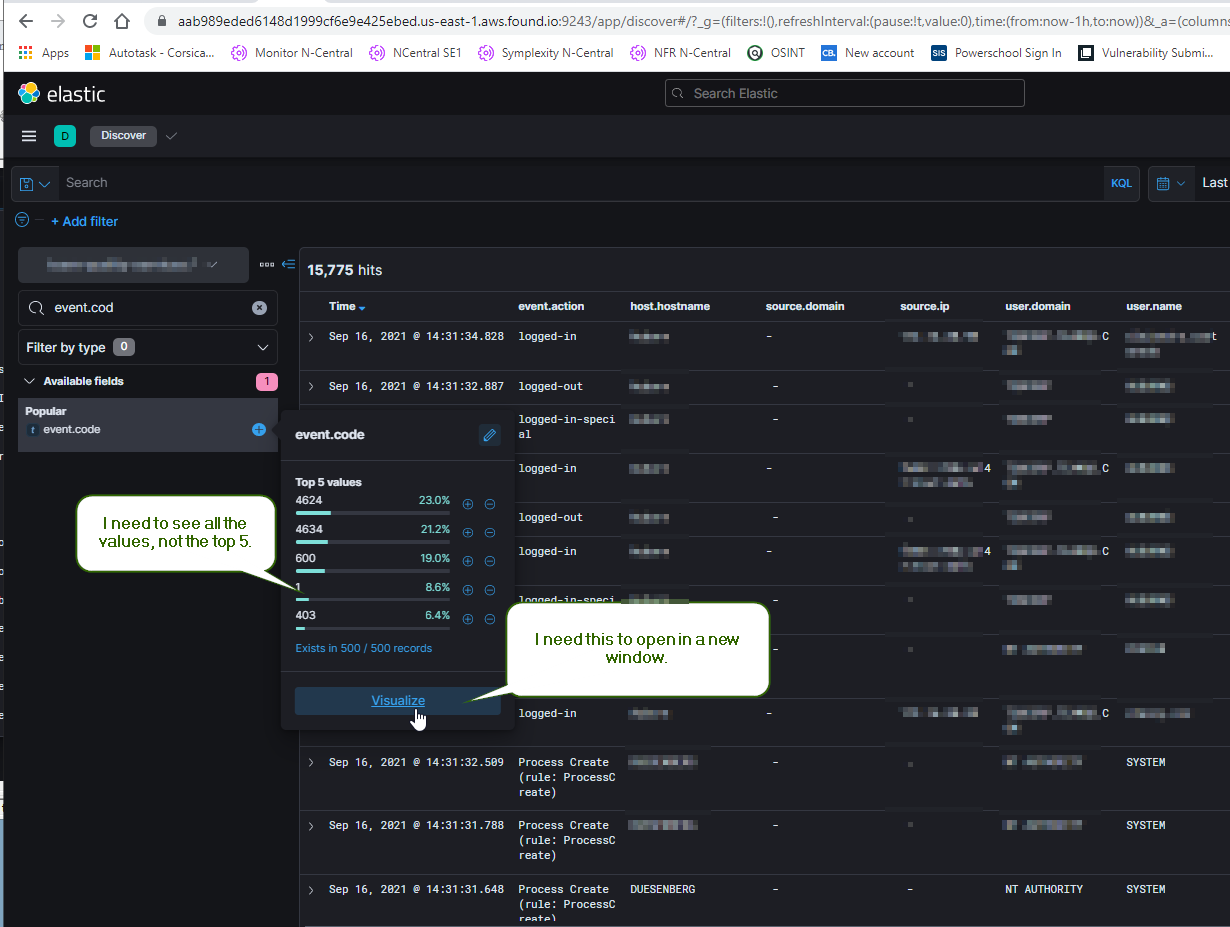The height and width of the screenshot is (927, 1230).
Task: Open the Apps bookmarks grid
Action: click(x=44, y=53)
